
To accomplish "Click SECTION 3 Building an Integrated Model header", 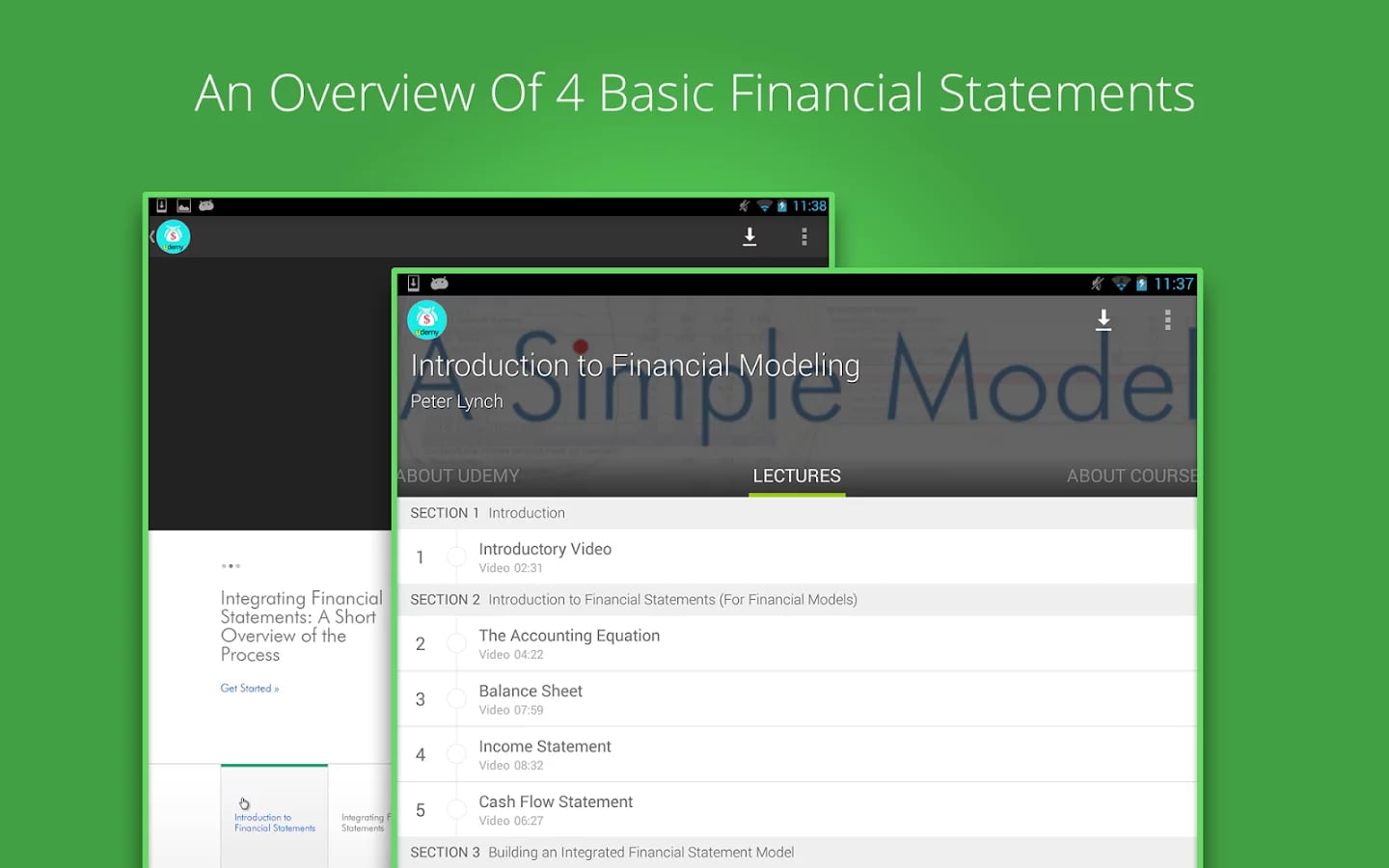I will tap(797, 853).
